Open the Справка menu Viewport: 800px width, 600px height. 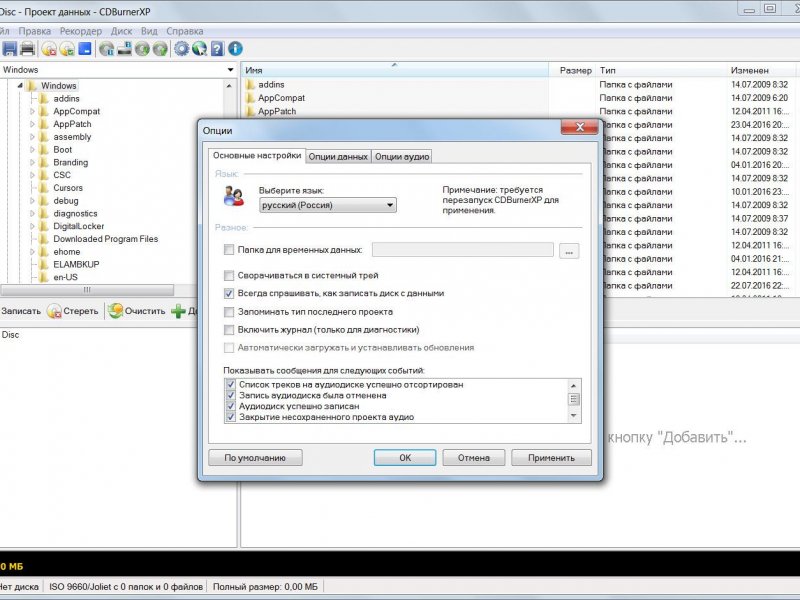185,31
